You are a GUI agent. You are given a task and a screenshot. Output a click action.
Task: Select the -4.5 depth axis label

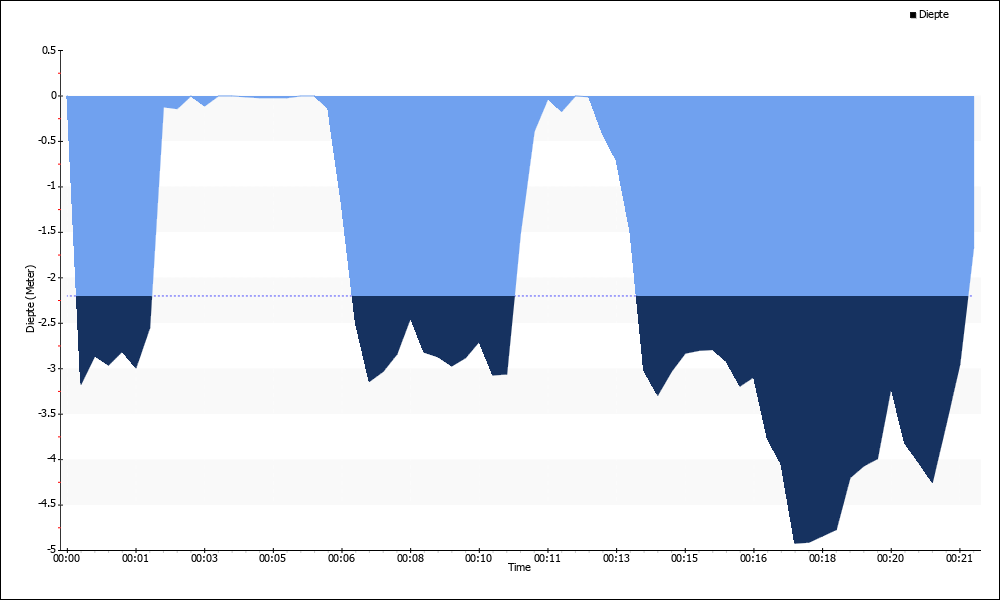coord(47,504)
